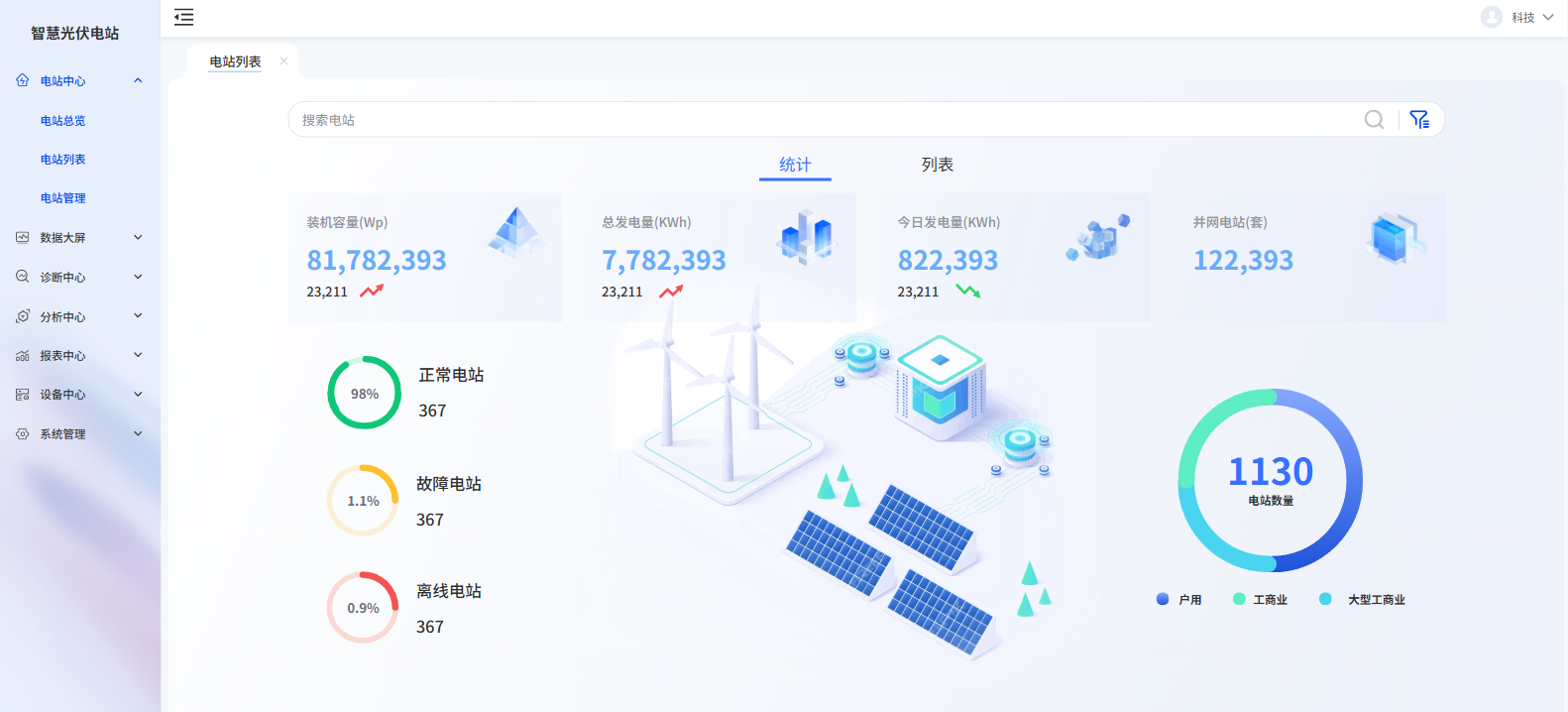This screenshot has height=712, width=1568.
Task: Toggle the 户用 legend item
Action: tap(1179, 599)
